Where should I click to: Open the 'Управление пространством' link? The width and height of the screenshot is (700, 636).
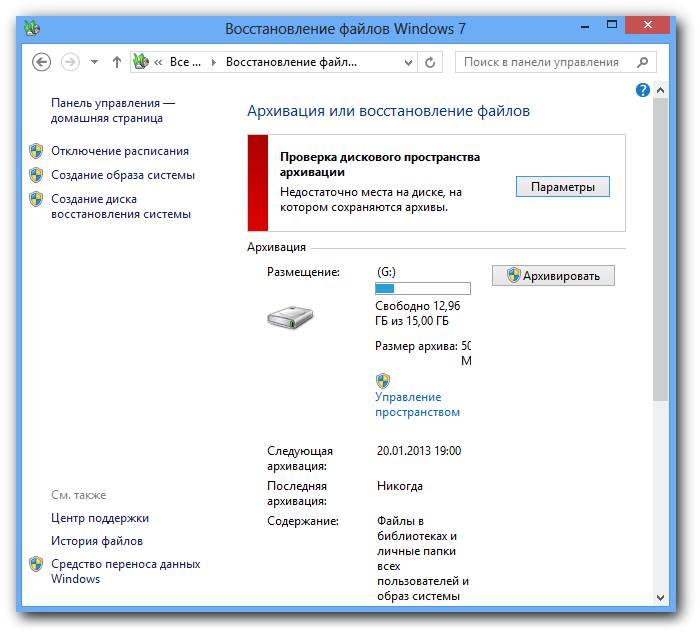[x=417, y=404]
